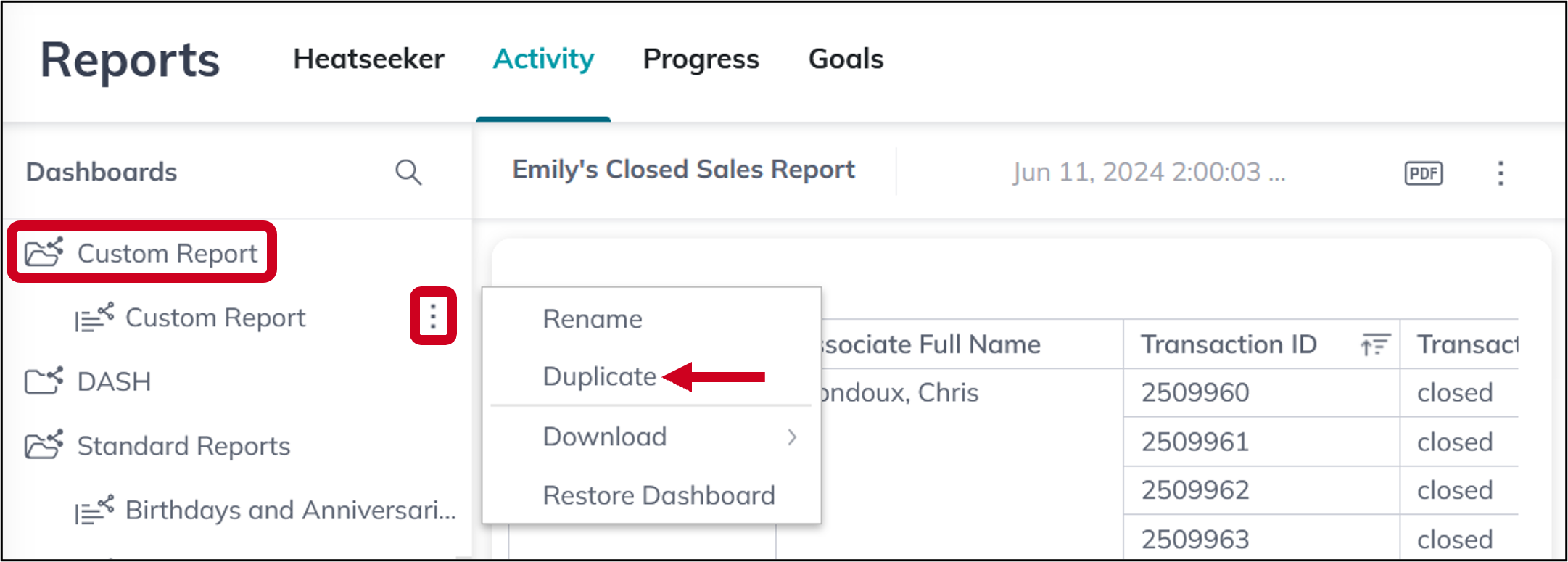Select the Custom Report report icon
The width and height of the screenshot is (1568, 562).
point(93,317)
